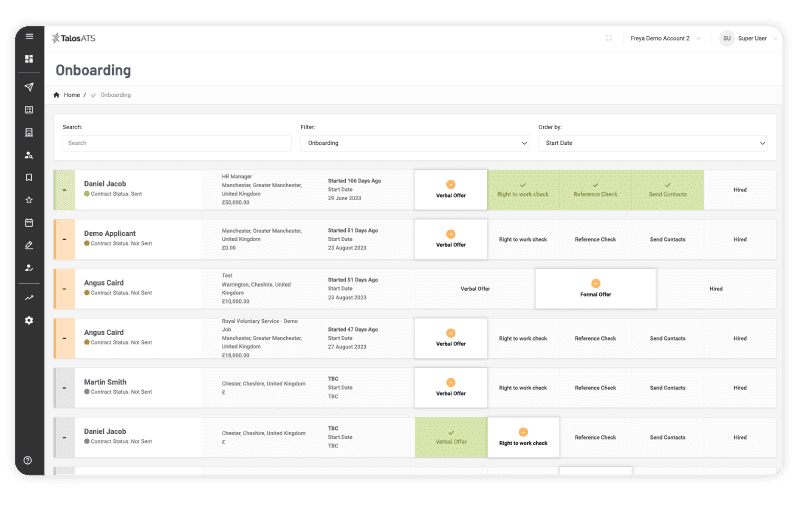Click 'Started 106 Days Ago' text

click(354, 181)
